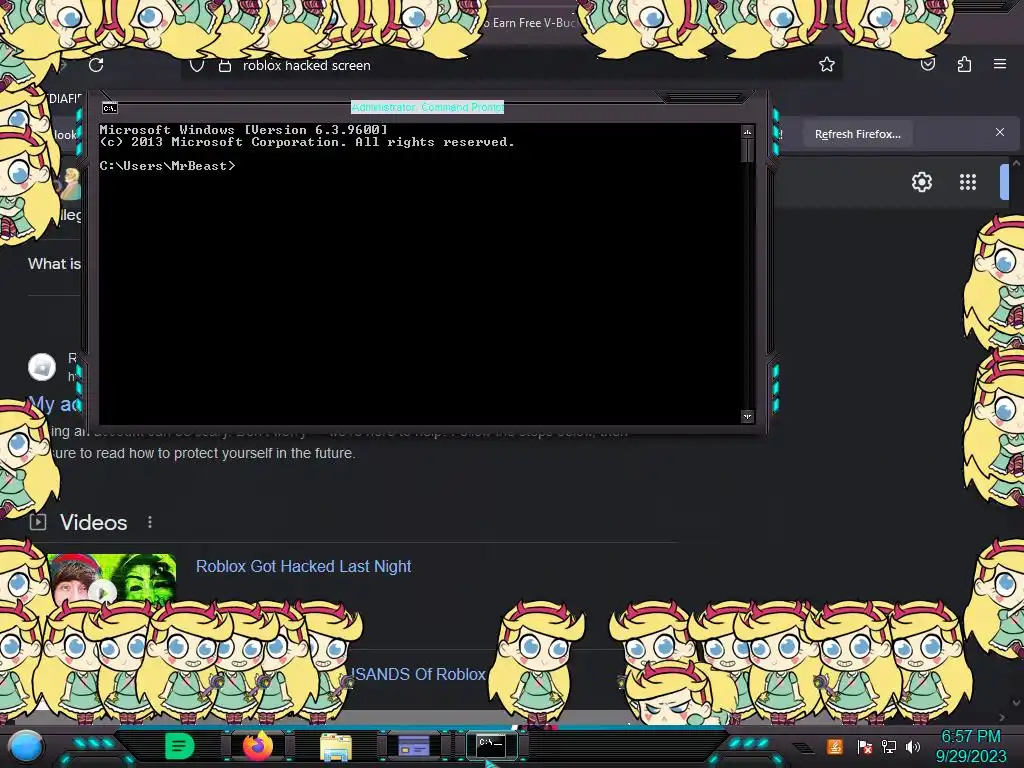Image resolution: width=1024 pixels, height=768 pixels.
Task: Click the round Roblox site favicon in results
Action: 42,367
